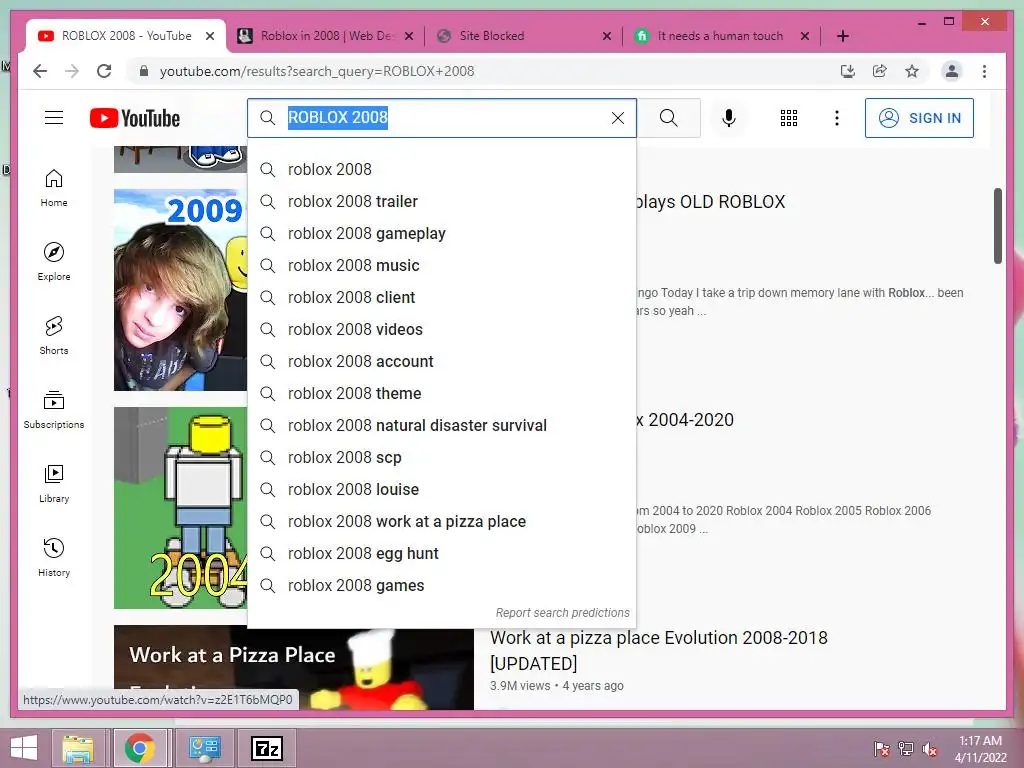
Task: Choose suggestion roblox 2008 louise
Action: click(x=442, y=489)
